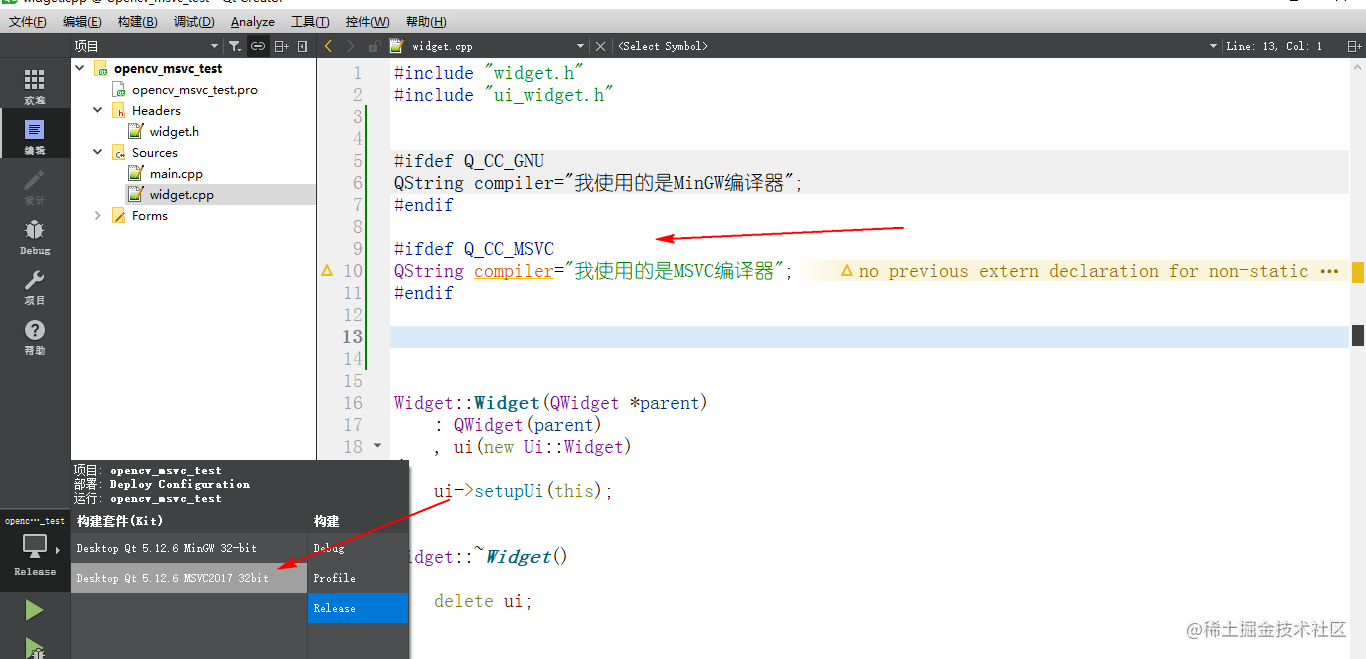Click the warning icon at line 10
This screenshot has width=1366, height=659.
pos(327,270)
